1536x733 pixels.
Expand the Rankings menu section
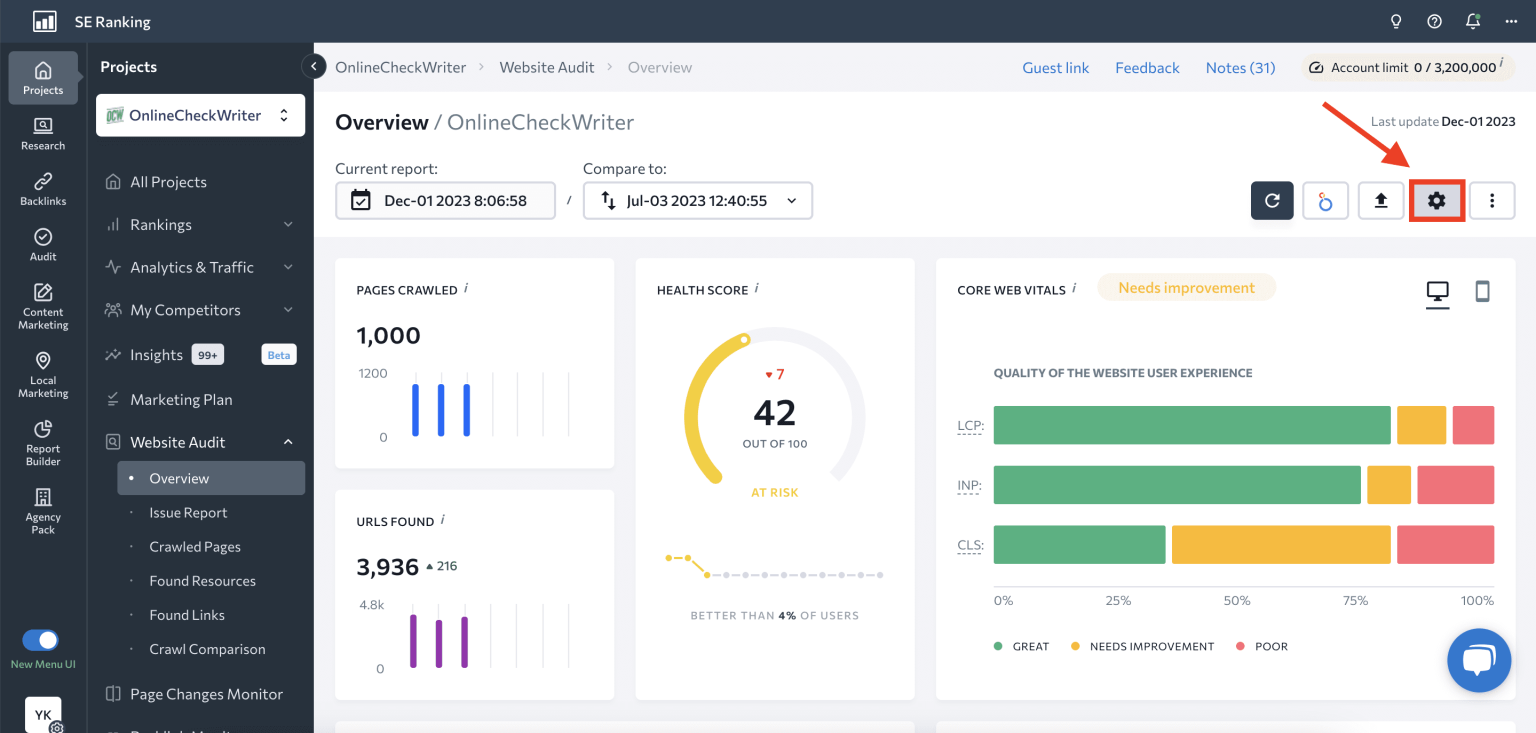200,225
